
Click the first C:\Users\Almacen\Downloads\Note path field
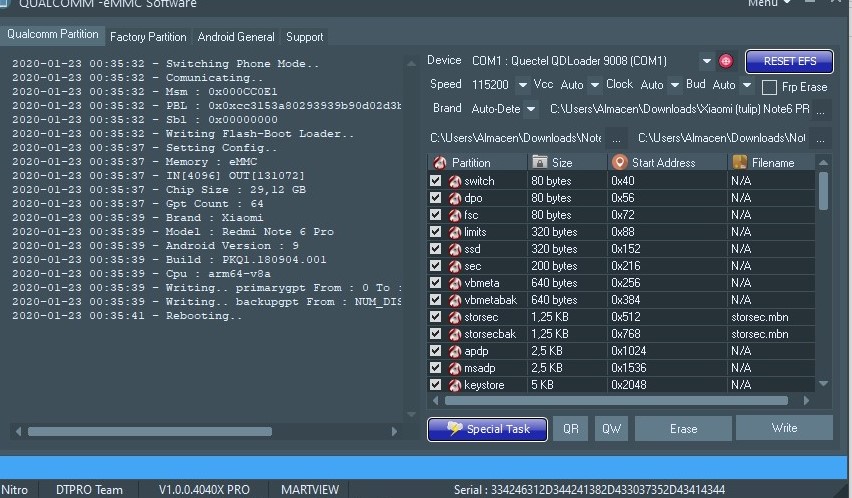point(516,138)
